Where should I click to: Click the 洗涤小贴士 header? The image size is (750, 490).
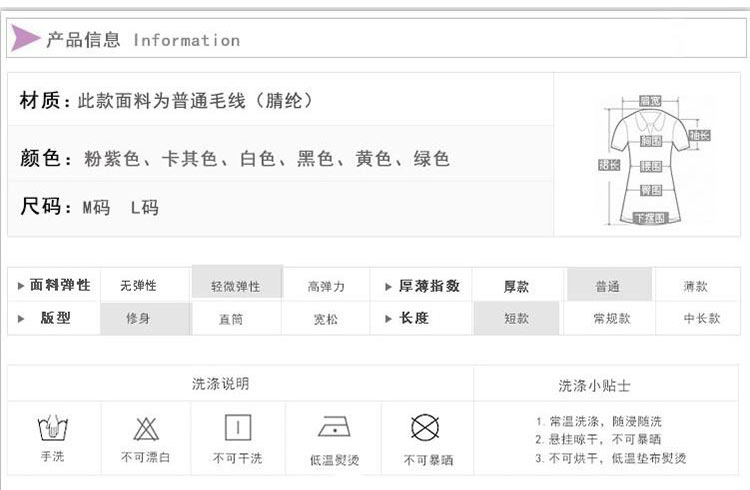[595, 385]
